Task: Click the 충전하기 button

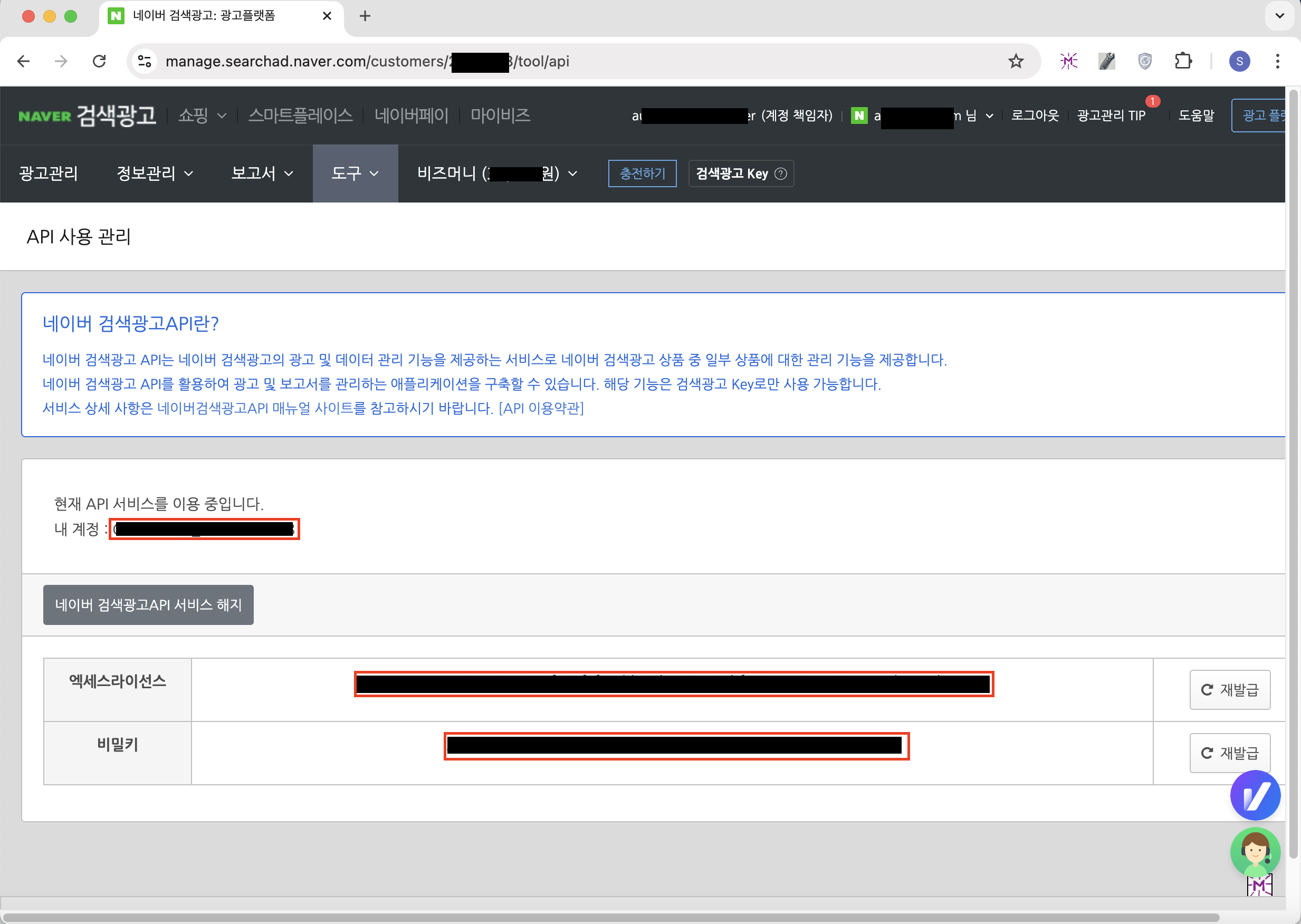Action: [x=642, y=173]
